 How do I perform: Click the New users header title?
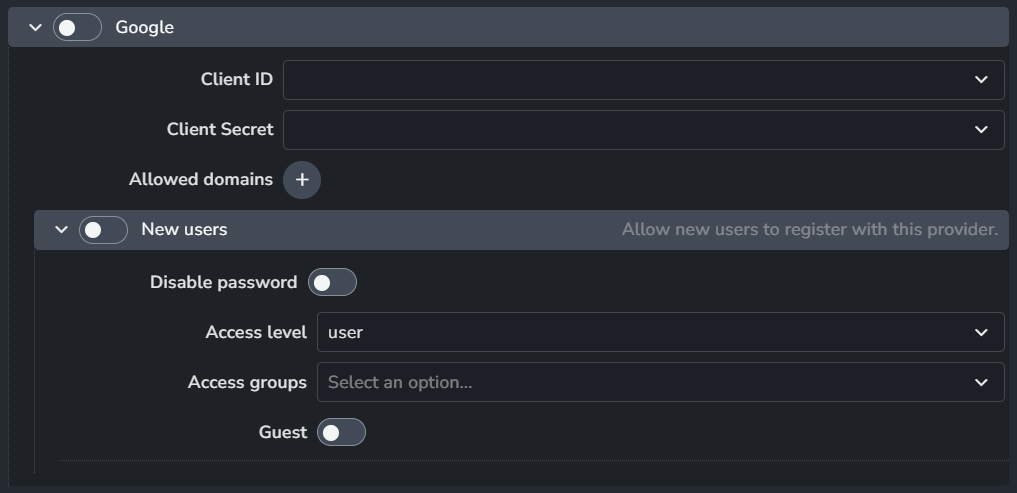pyautogui.click(x=184, y=230)
